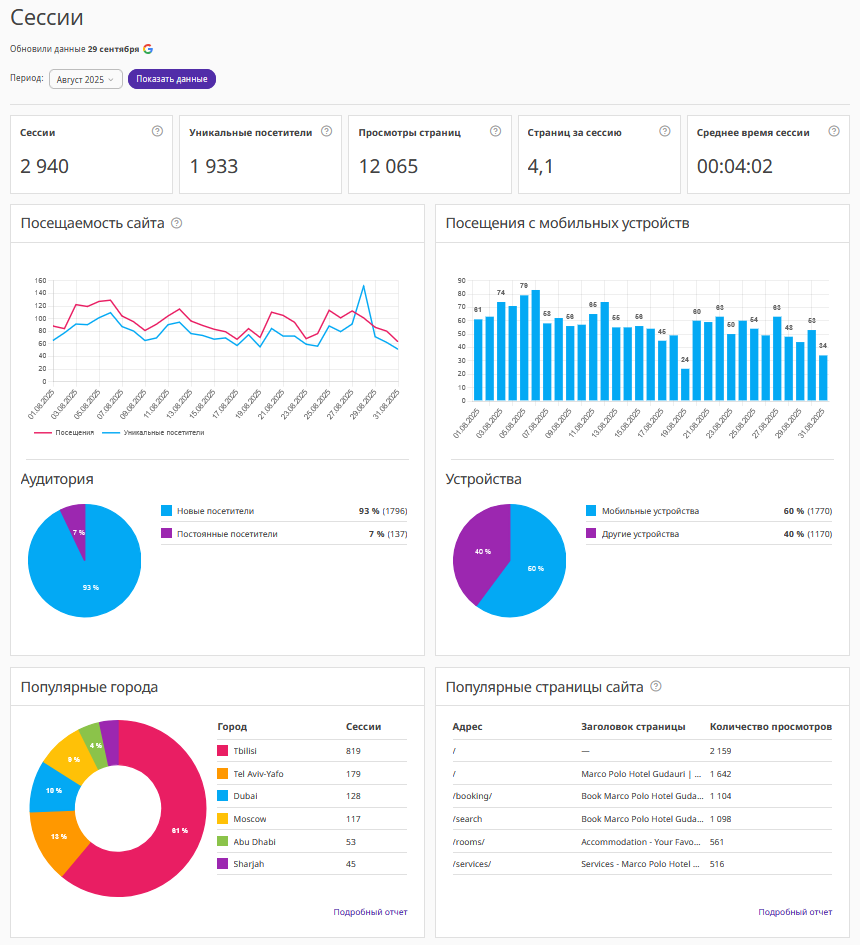
Task: Click help icon on Уникальные посетители card
Action: point(326,131)
